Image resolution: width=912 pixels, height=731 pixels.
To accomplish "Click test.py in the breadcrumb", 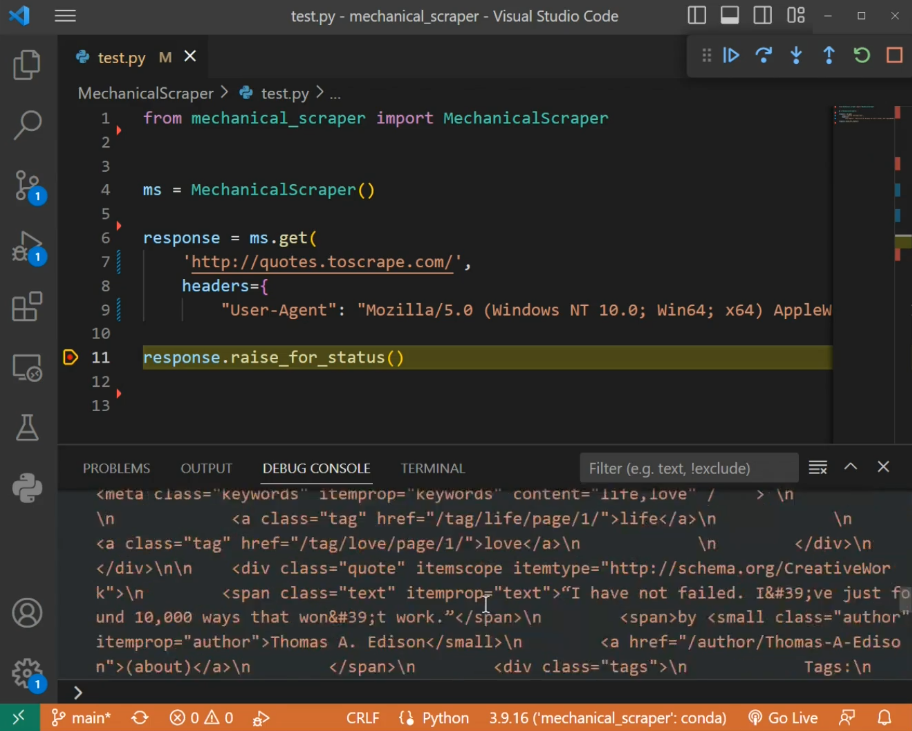I will point(284,93).
